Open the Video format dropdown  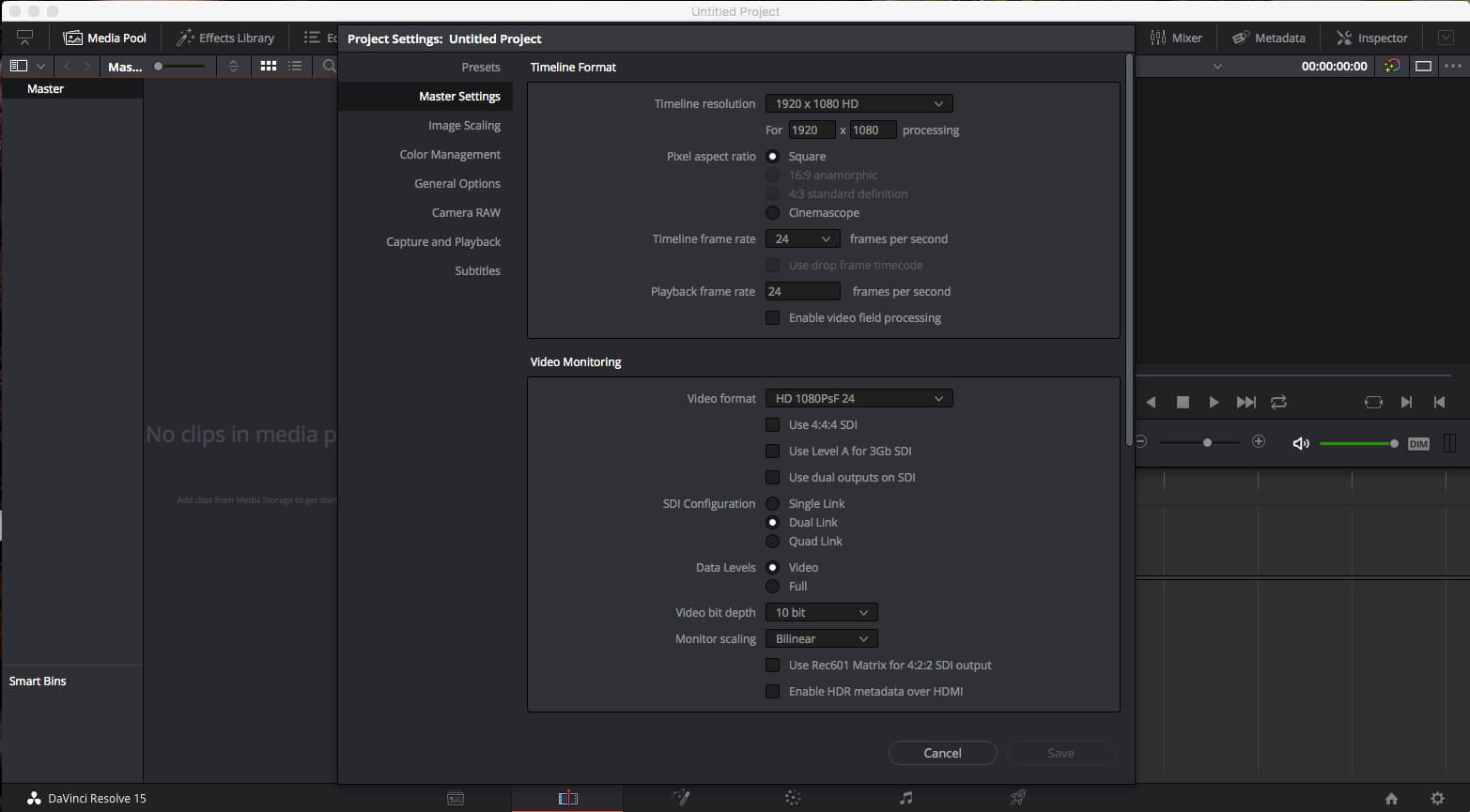coord(859,398)
